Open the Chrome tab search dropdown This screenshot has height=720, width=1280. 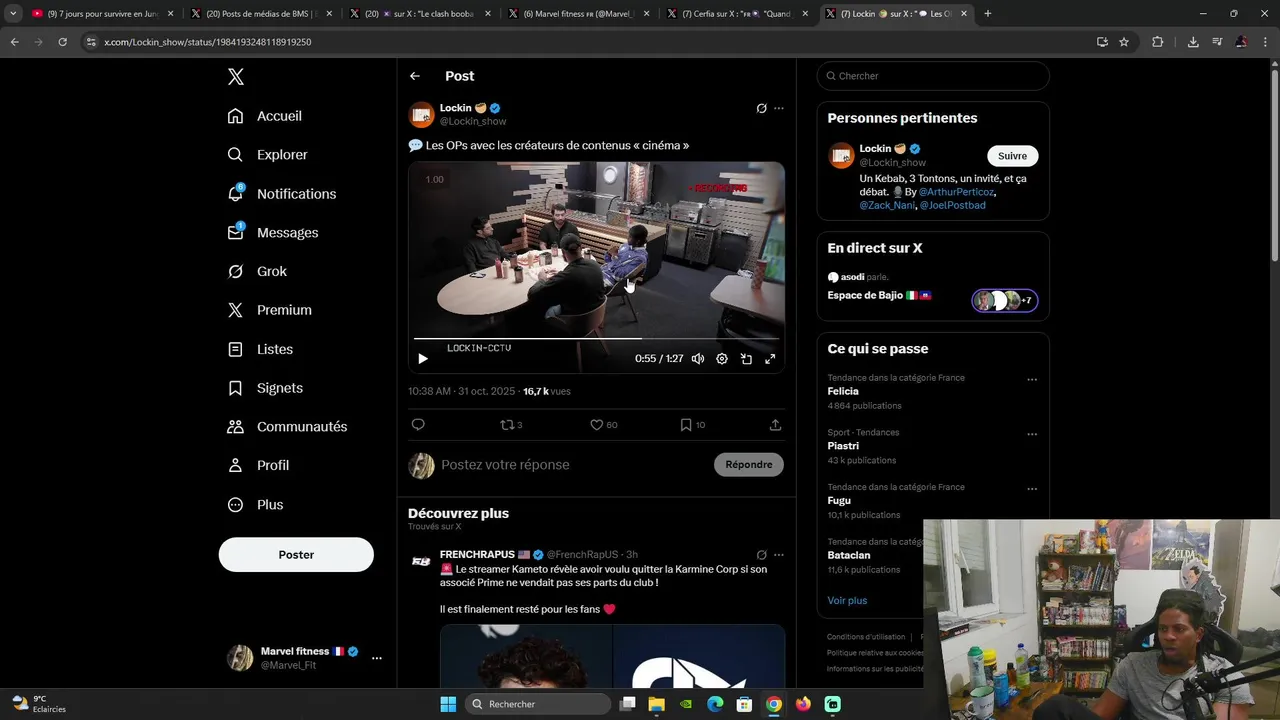[13, 14]
